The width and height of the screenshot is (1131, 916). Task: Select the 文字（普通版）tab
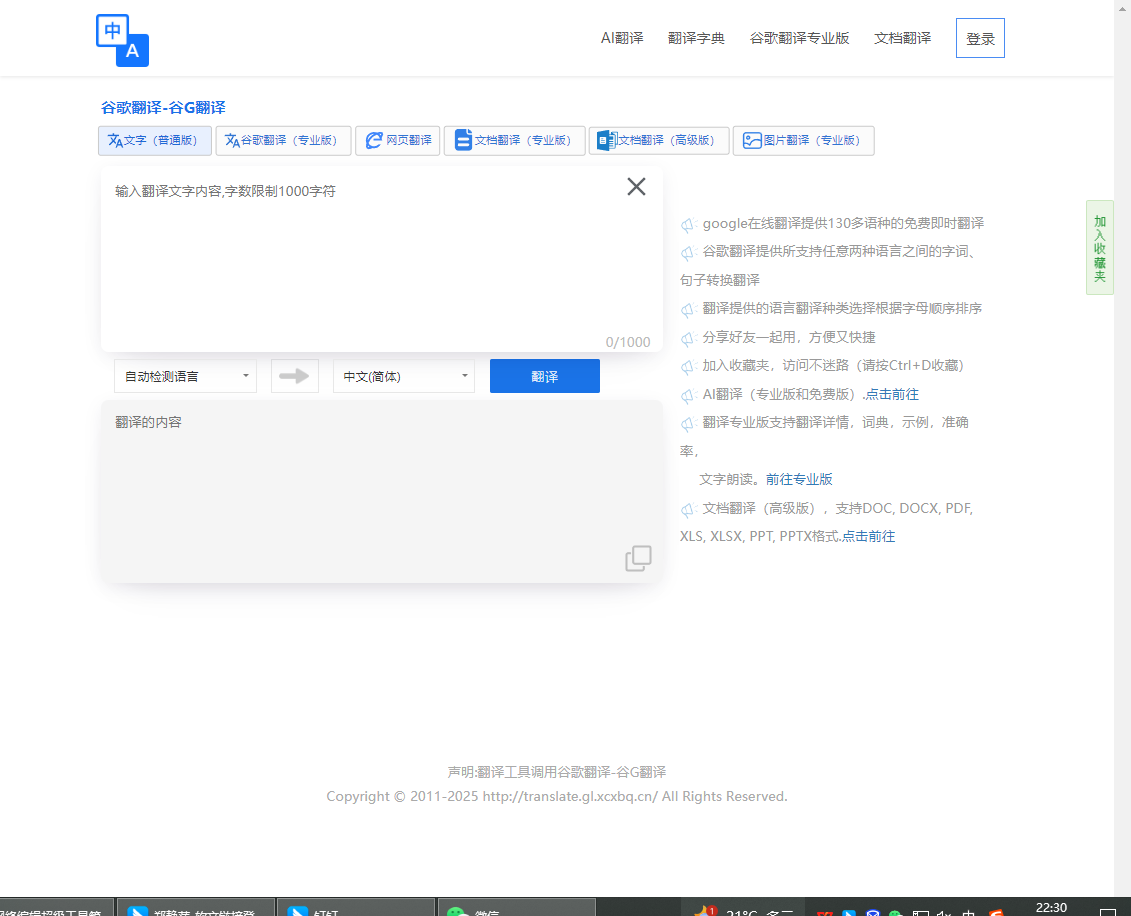(x=154, y=141)
